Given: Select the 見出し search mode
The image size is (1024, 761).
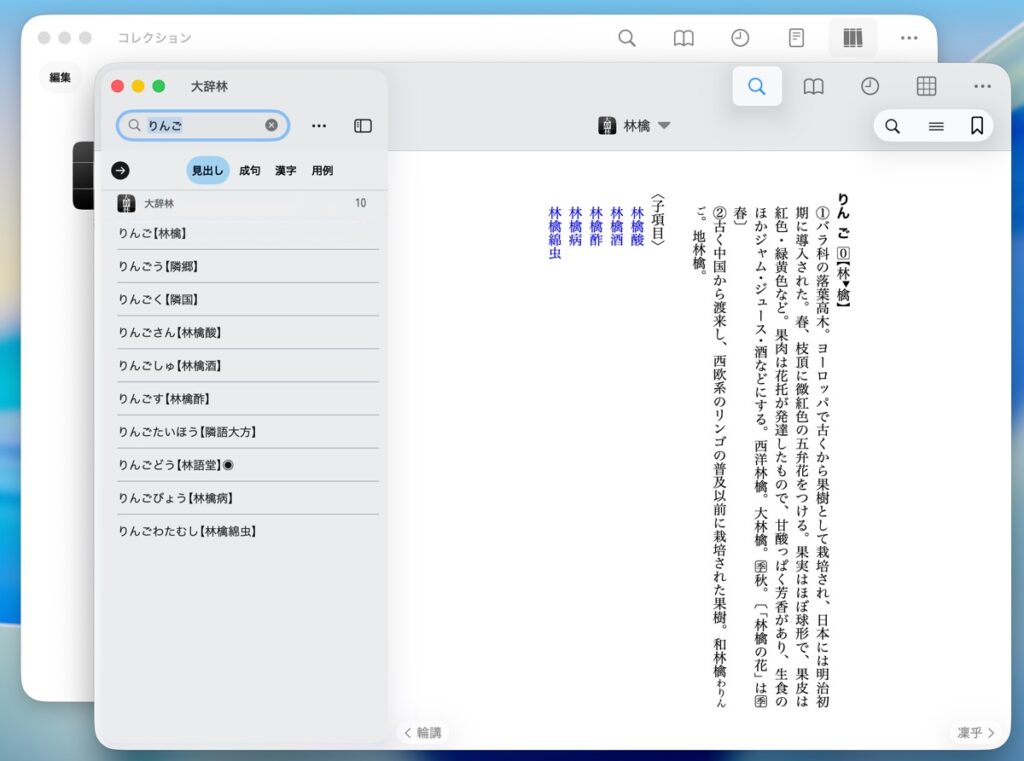Looking at the screenshot, I should coord(208,171).
